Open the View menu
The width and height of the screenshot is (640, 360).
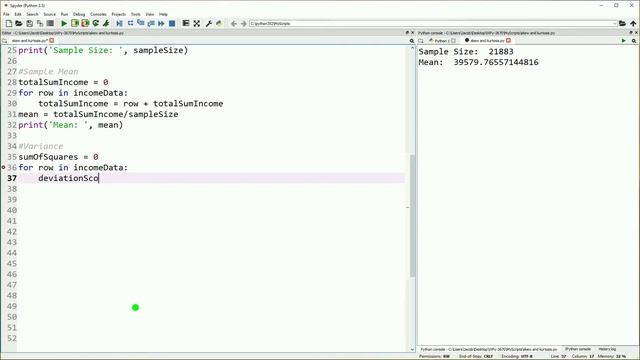point(150,14)
